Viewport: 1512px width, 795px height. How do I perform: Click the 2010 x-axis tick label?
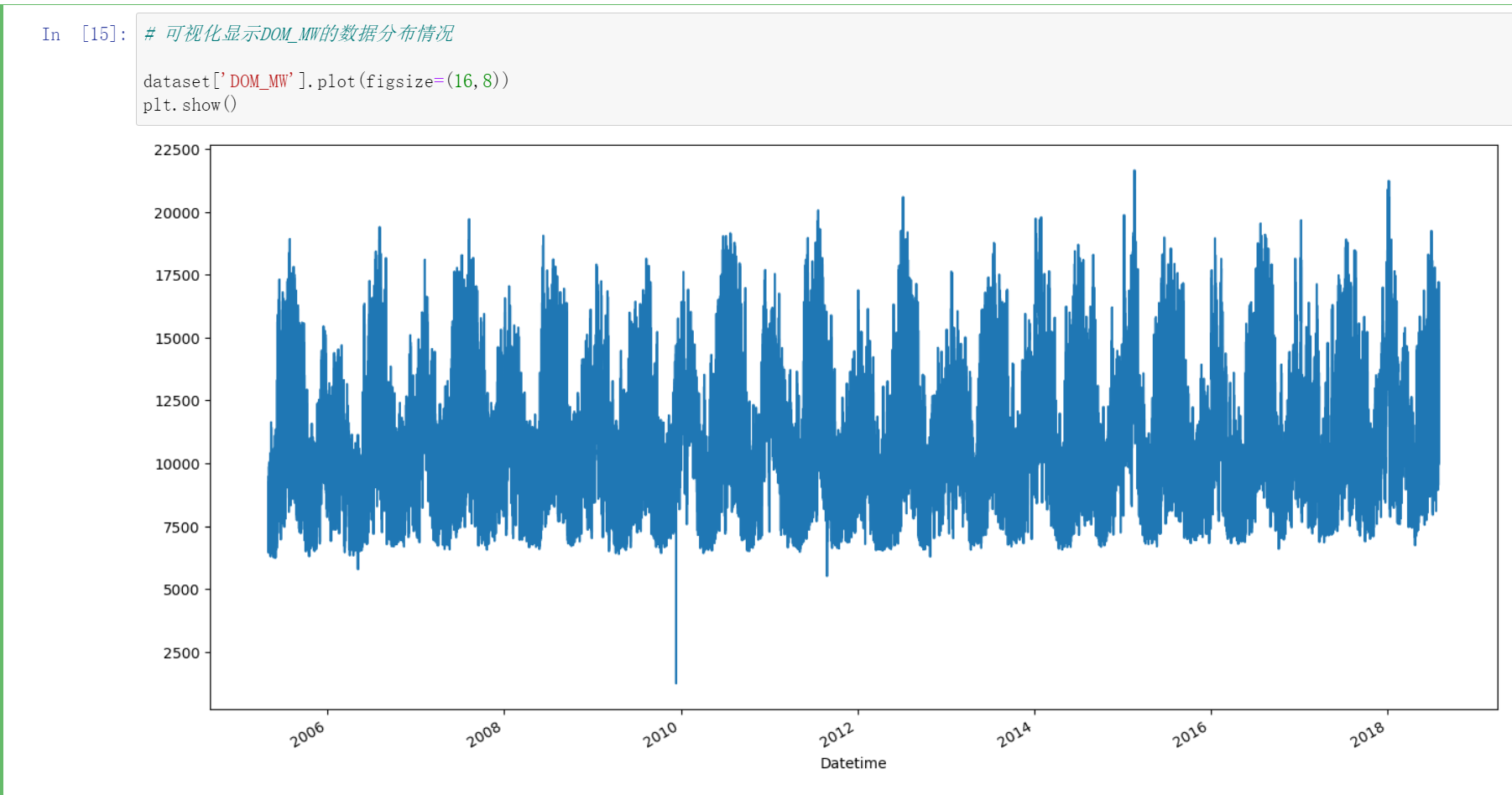660,735
